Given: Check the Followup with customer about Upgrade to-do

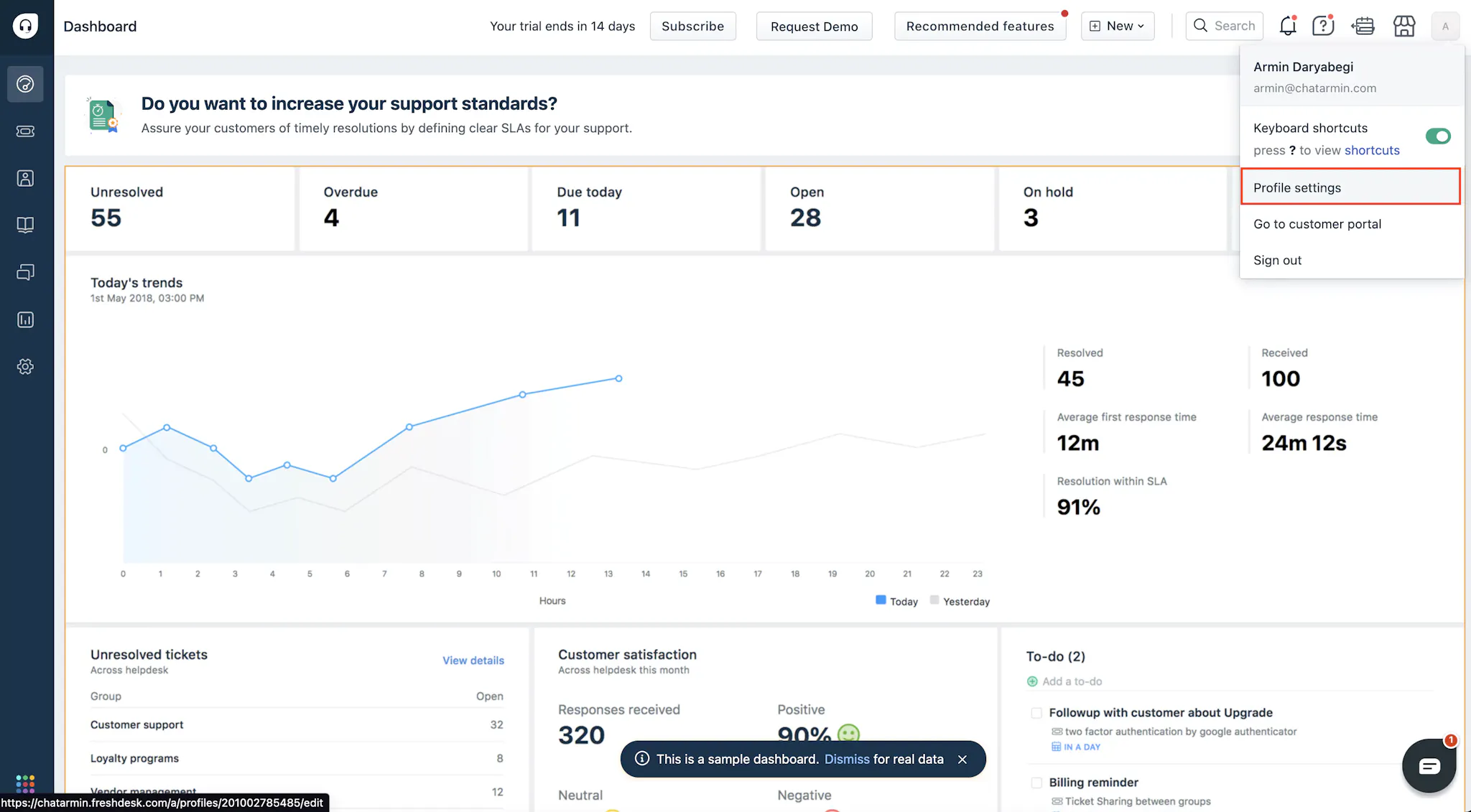Looking at the screenshot, I should [1036, 713].
